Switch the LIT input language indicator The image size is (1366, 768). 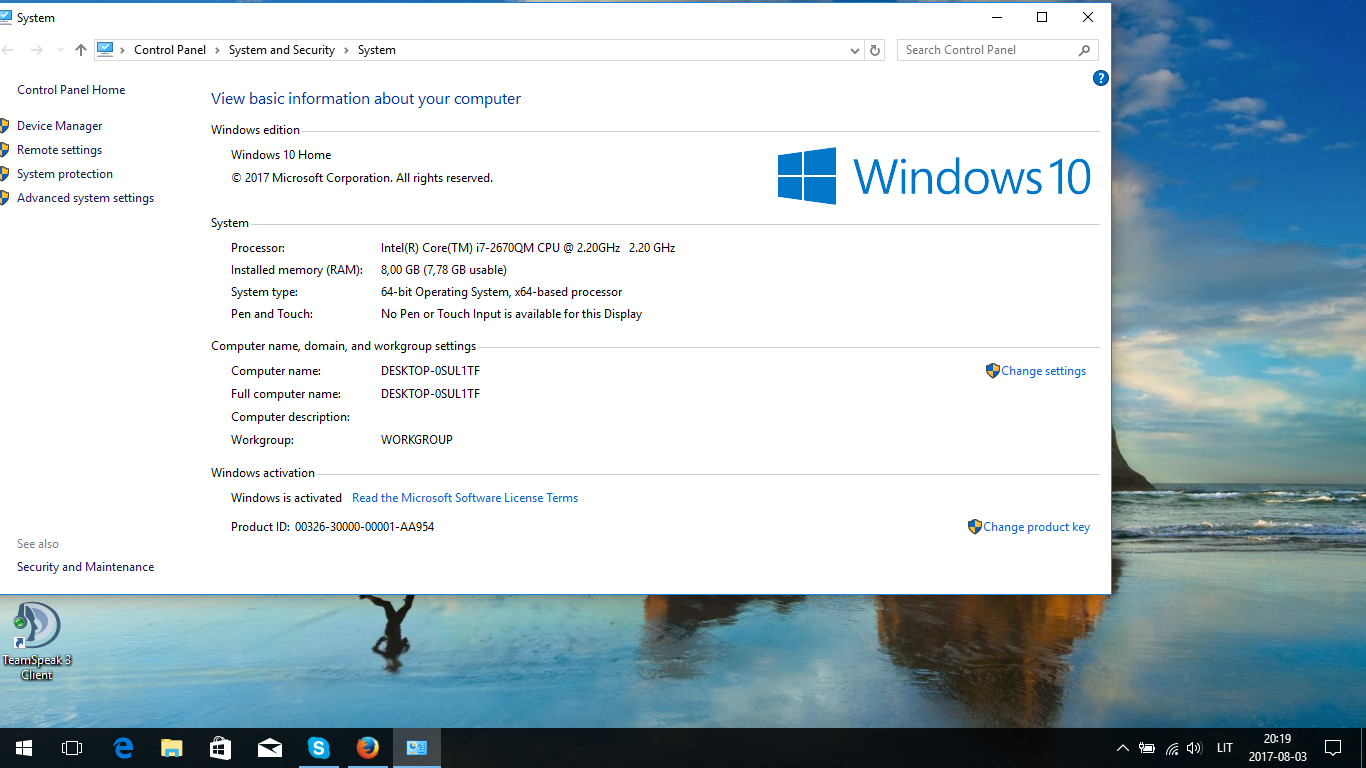pyautogui.click(x=1225, y=748)
